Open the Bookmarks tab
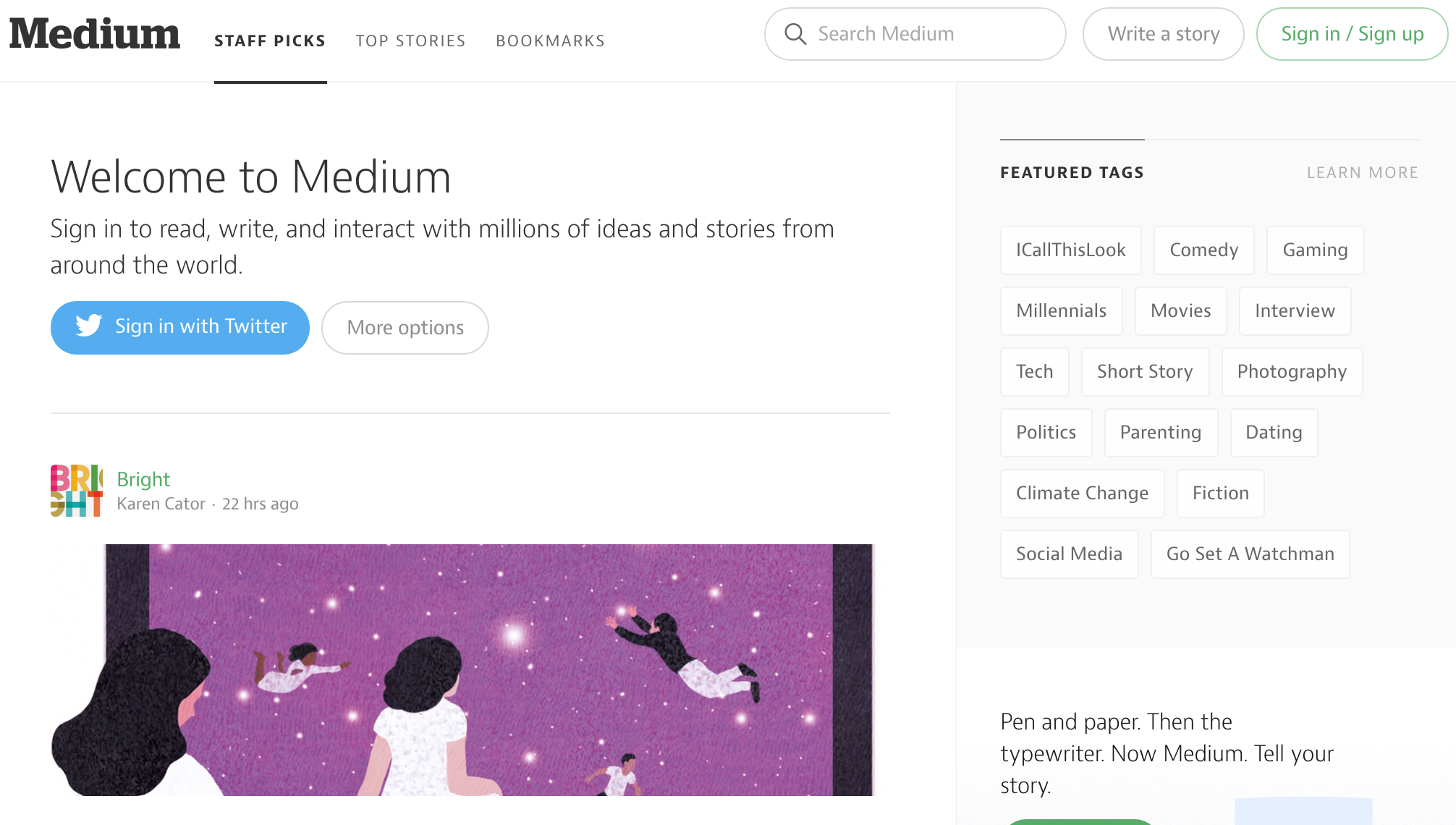 (x=550, y=41)
